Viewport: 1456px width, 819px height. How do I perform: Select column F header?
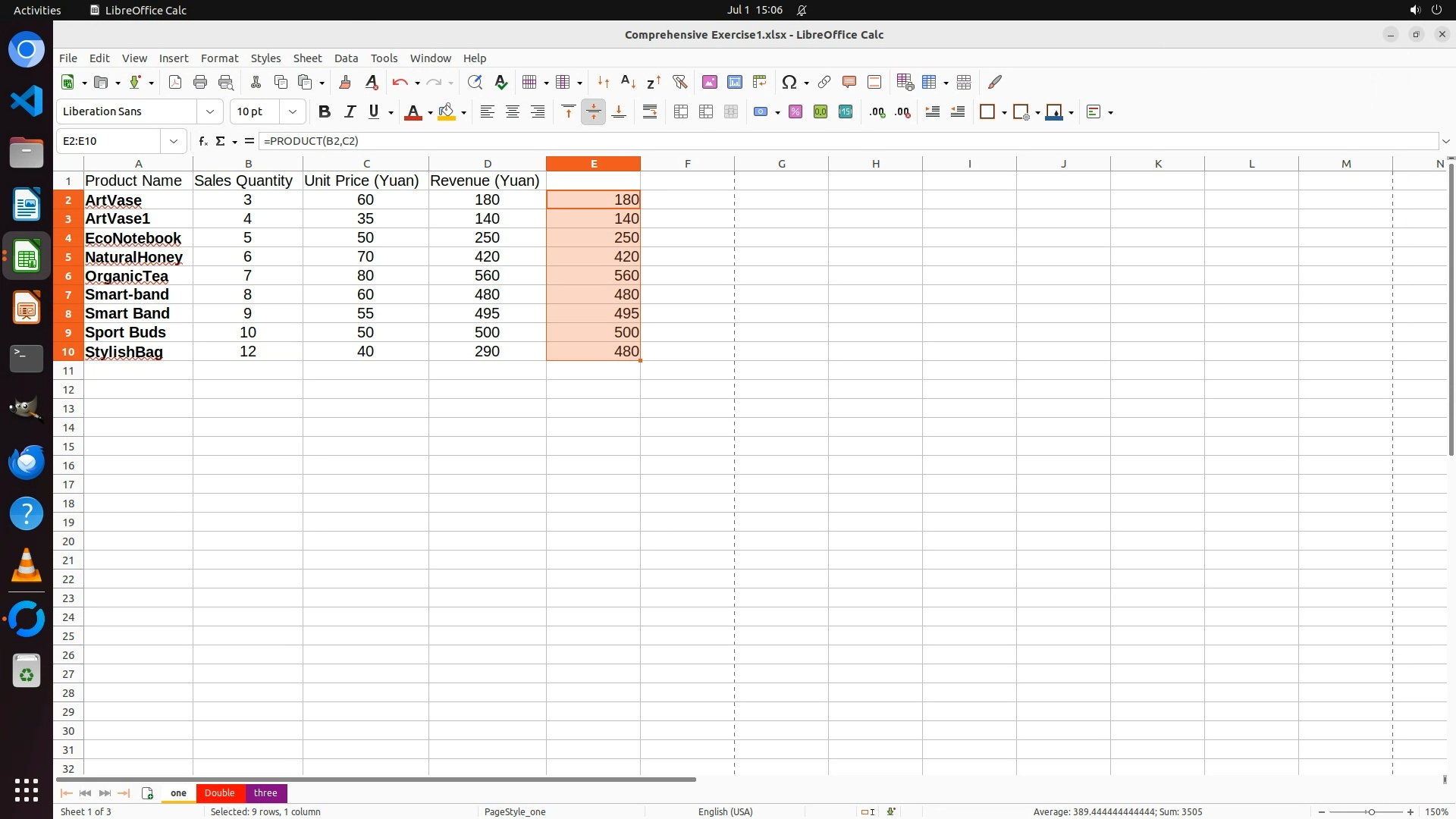pyautogui.click(x=687, y=164)
